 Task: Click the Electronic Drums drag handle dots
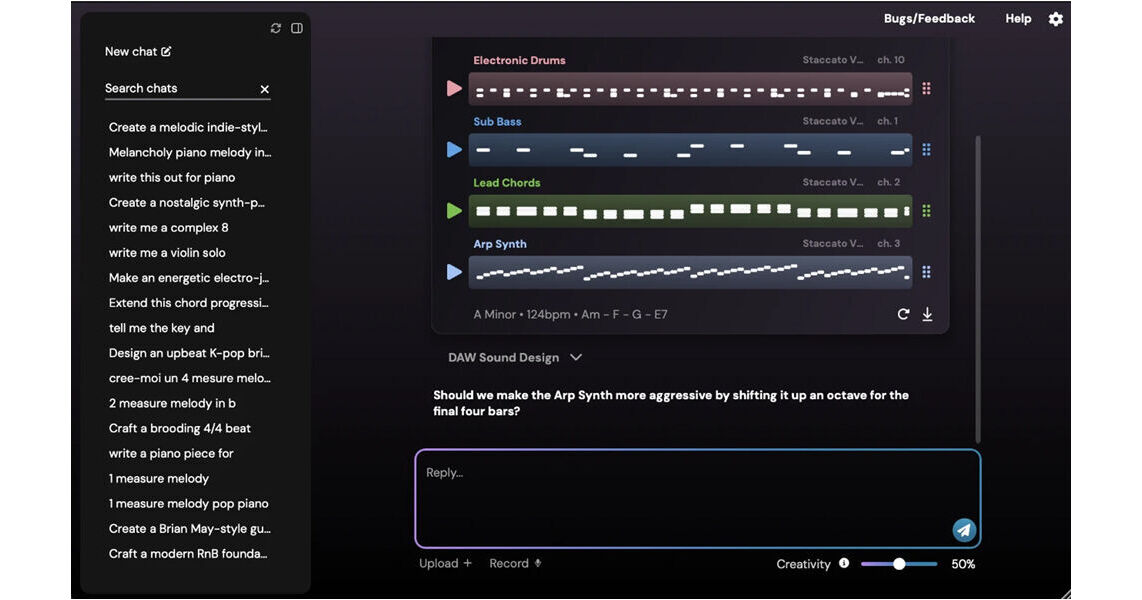point(926,88)
